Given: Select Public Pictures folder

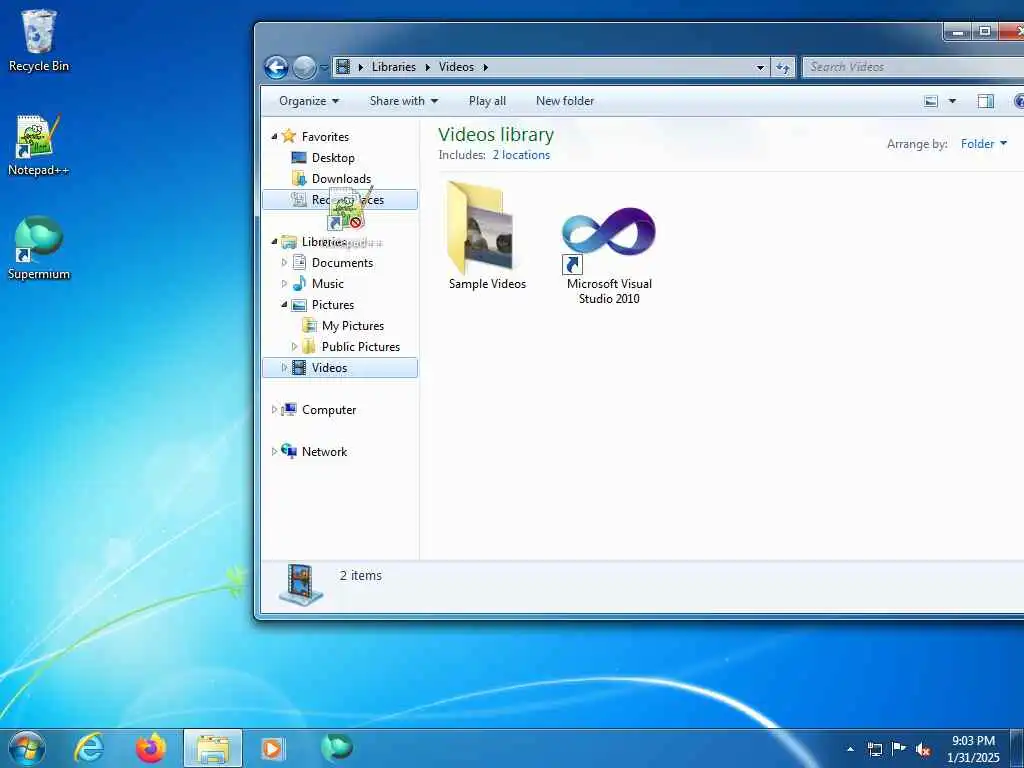Looking at the screenshot, I should tap(360, 346).
